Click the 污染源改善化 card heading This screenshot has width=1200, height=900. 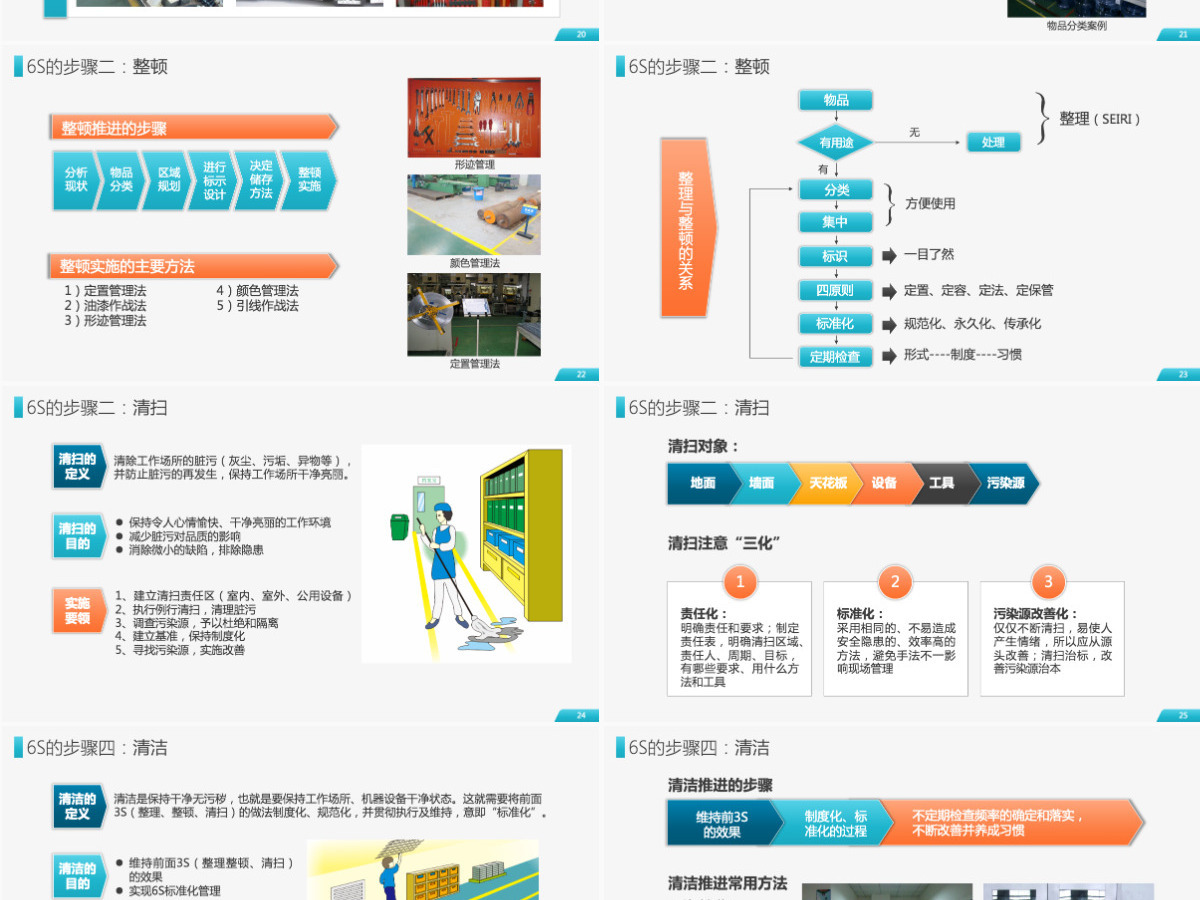1036,614
